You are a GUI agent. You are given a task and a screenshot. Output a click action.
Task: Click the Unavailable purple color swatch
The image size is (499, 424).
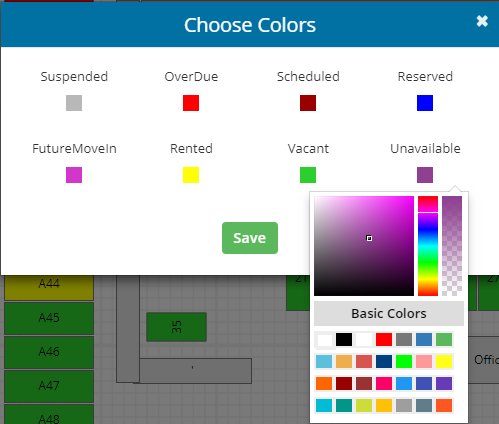coord(425,175)
